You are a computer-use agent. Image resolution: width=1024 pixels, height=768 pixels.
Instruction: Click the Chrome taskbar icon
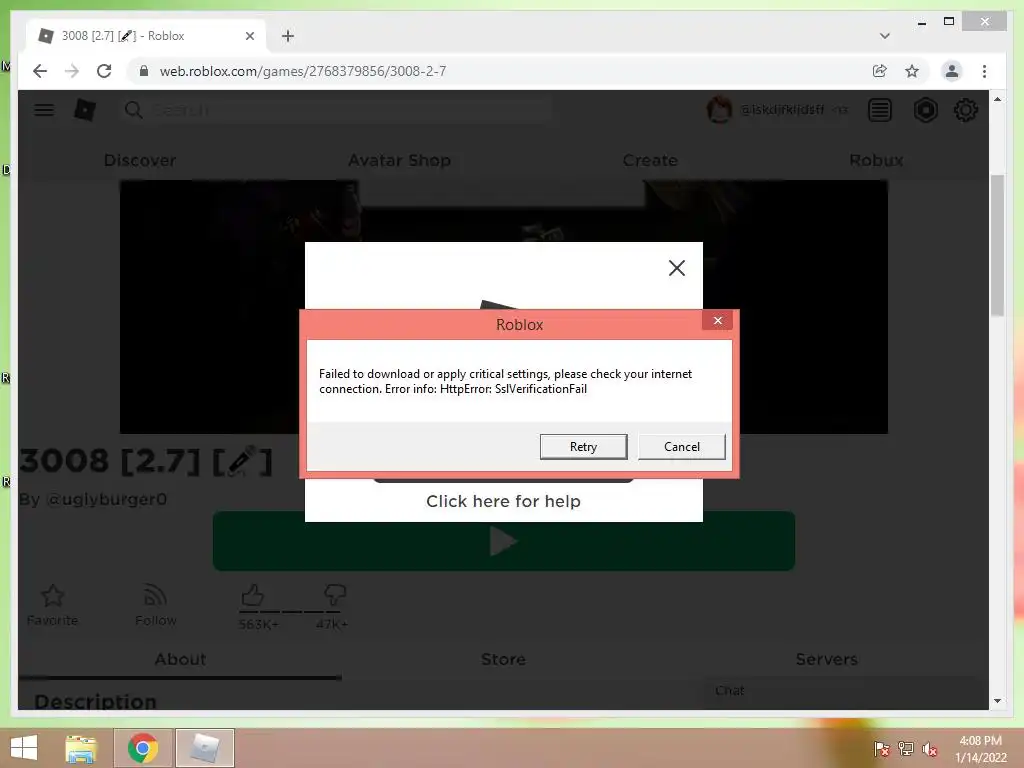coord(143,748)
